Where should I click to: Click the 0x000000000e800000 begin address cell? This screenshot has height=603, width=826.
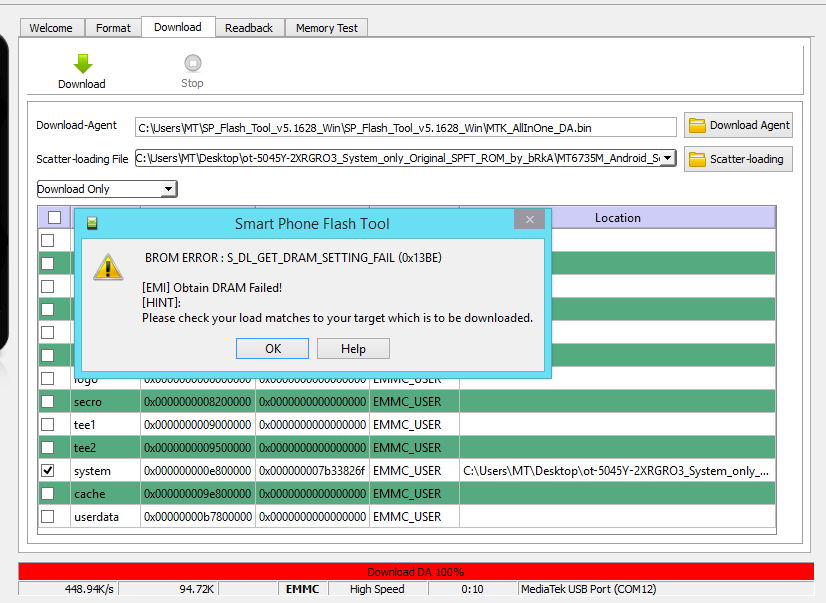(198, 471)
